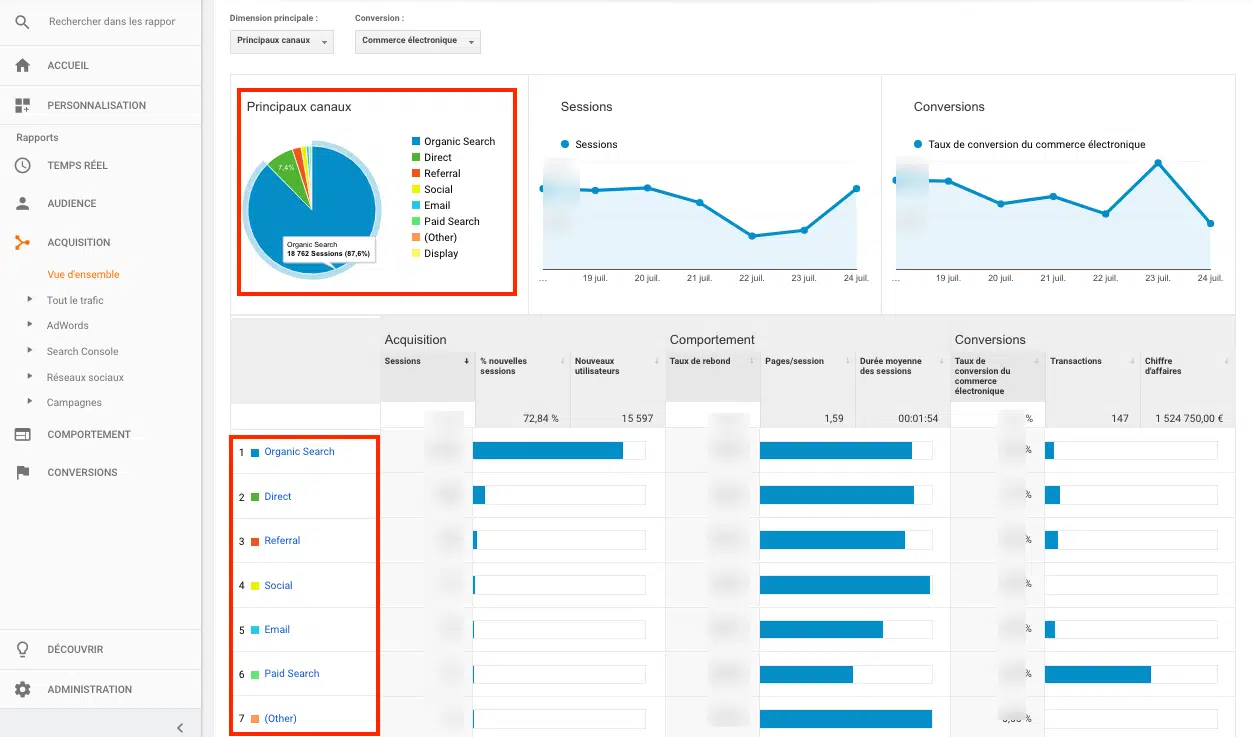Open Temps réel clock icon
This screenshot has height=737, width=1252.
click(x=23, y=165)
